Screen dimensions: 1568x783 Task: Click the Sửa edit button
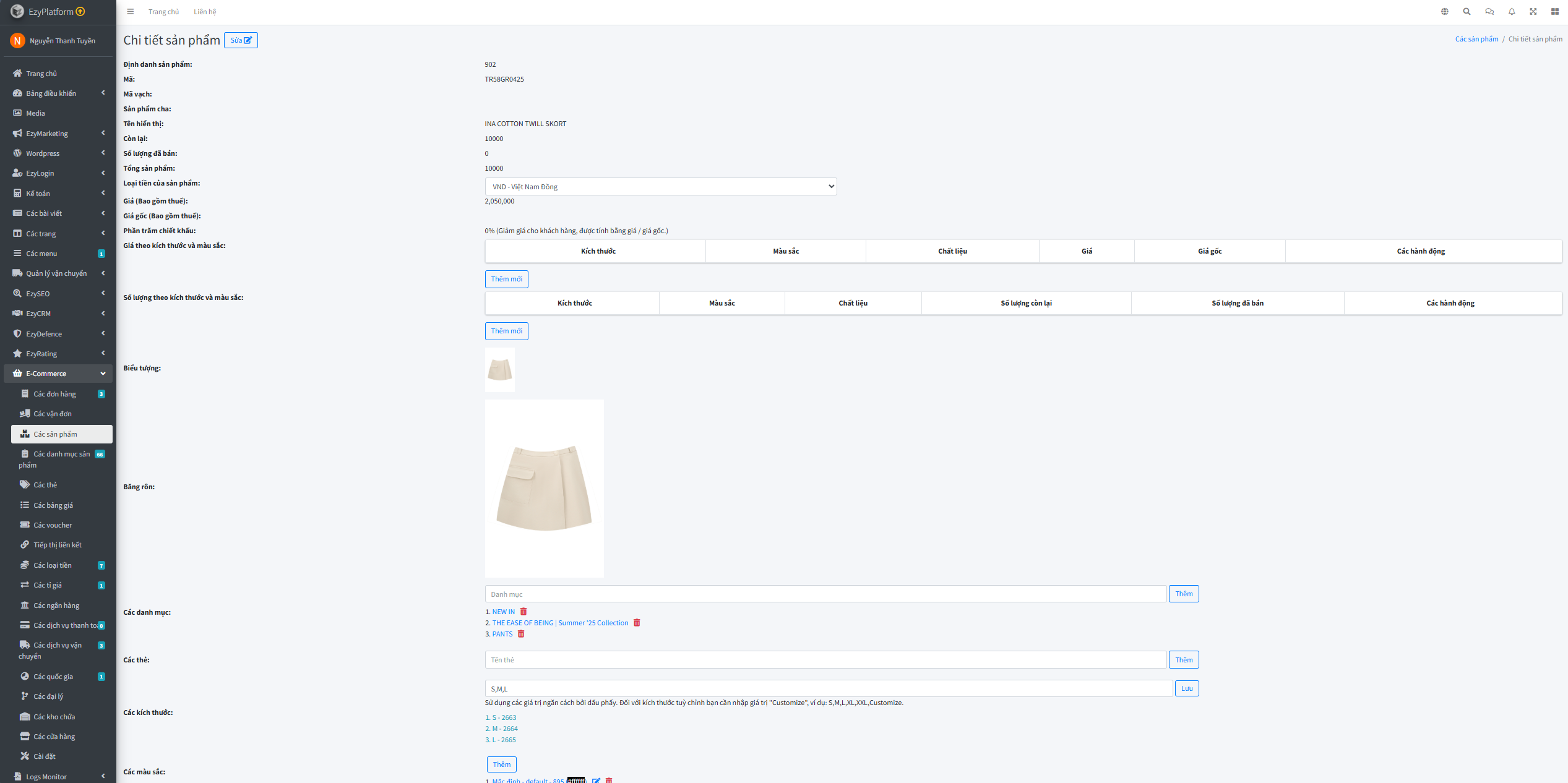241,40
